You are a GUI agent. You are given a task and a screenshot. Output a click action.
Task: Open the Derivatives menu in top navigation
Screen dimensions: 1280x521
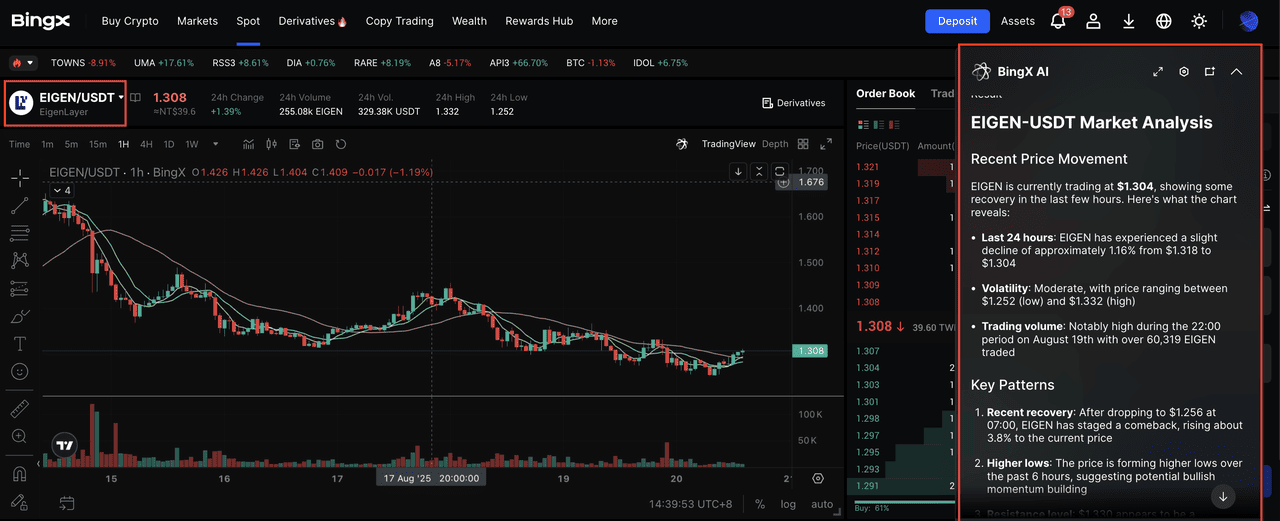[312, 21]
